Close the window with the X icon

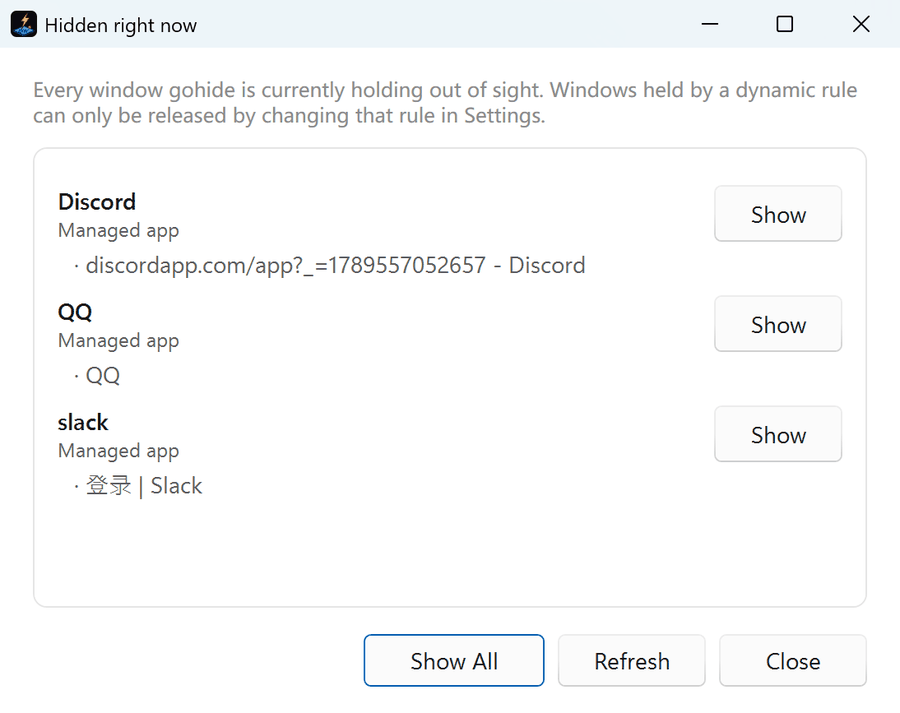[861, 24]
